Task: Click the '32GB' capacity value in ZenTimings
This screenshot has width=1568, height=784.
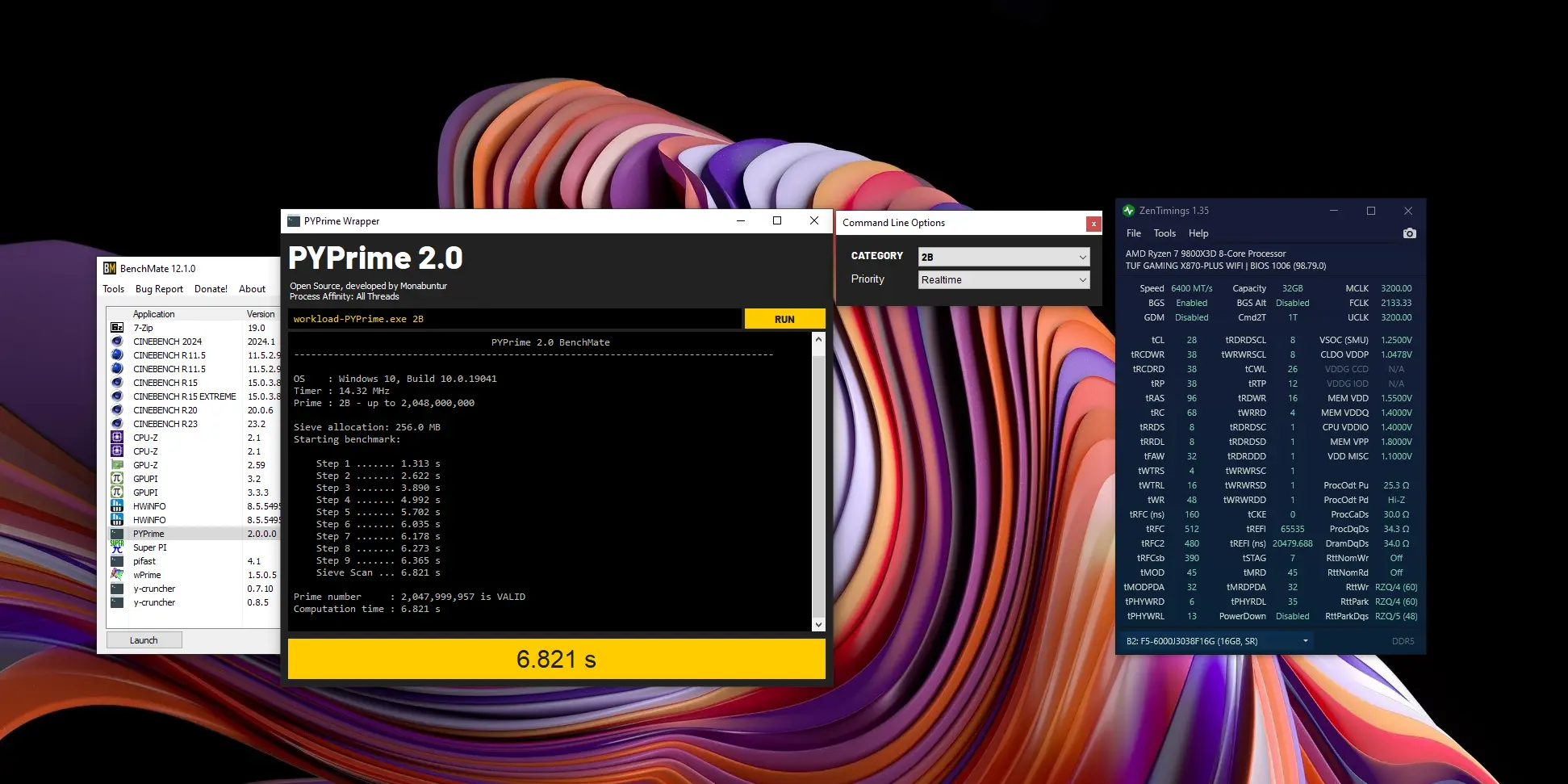Action: 1293,288
